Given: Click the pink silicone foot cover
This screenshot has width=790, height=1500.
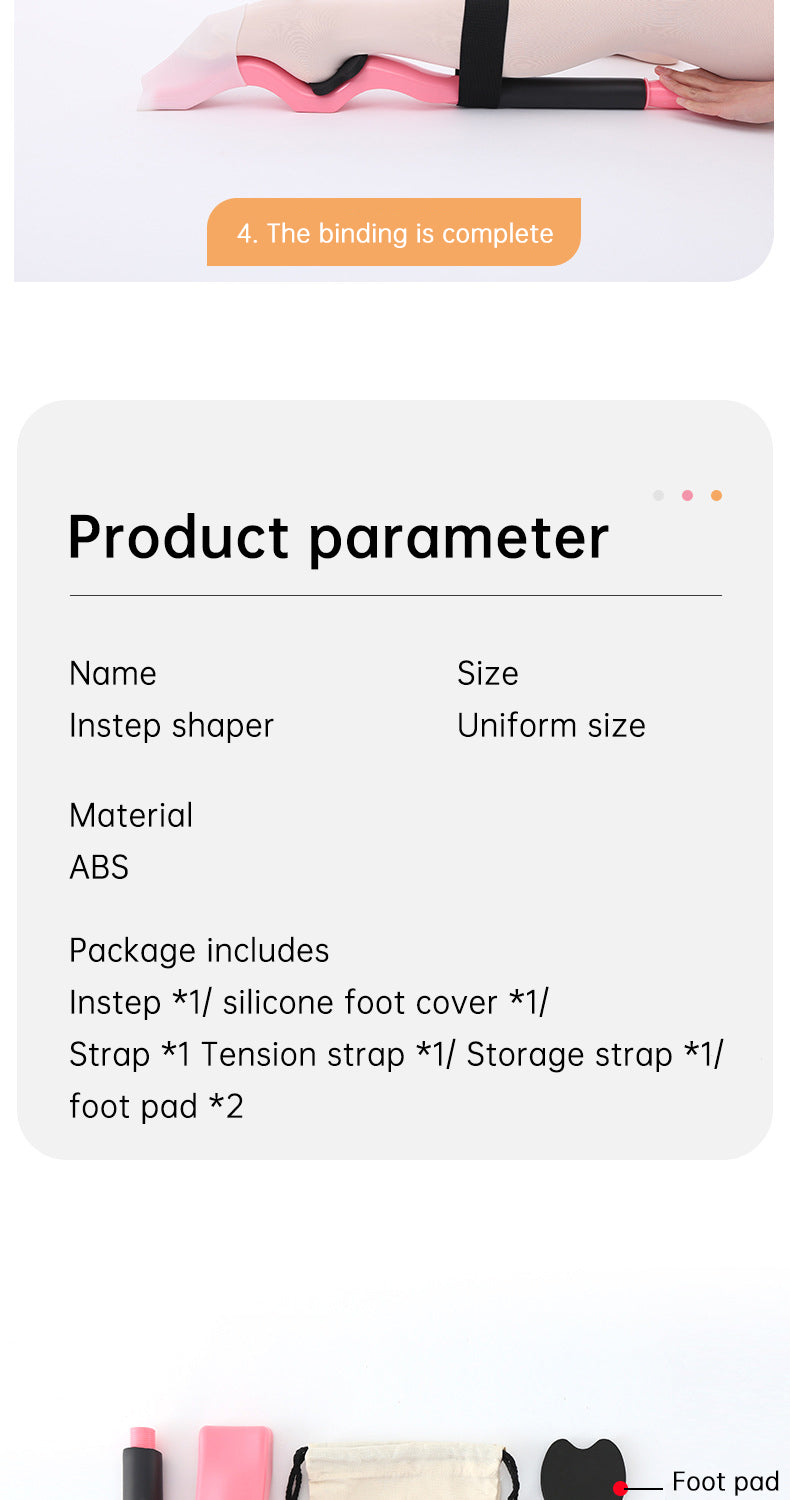Looking at the screenshot, I should pyautogui.click(x=235, y=1462).
